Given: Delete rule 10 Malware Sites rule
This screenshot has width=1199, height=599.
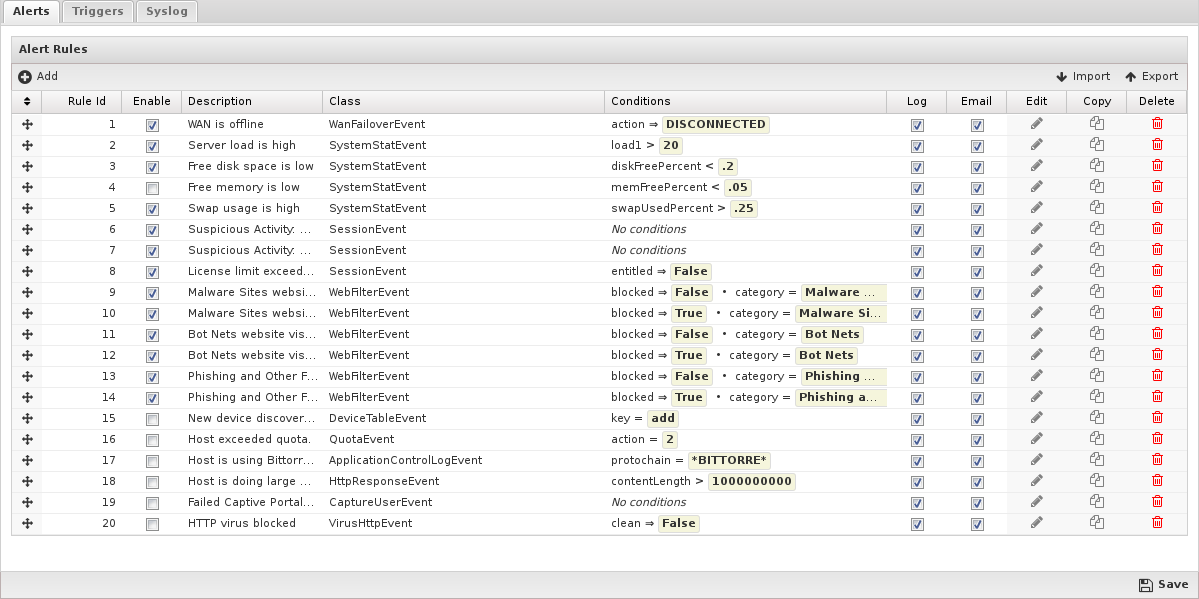Looking at the screenshot, I should click(x=1157, y=313).
